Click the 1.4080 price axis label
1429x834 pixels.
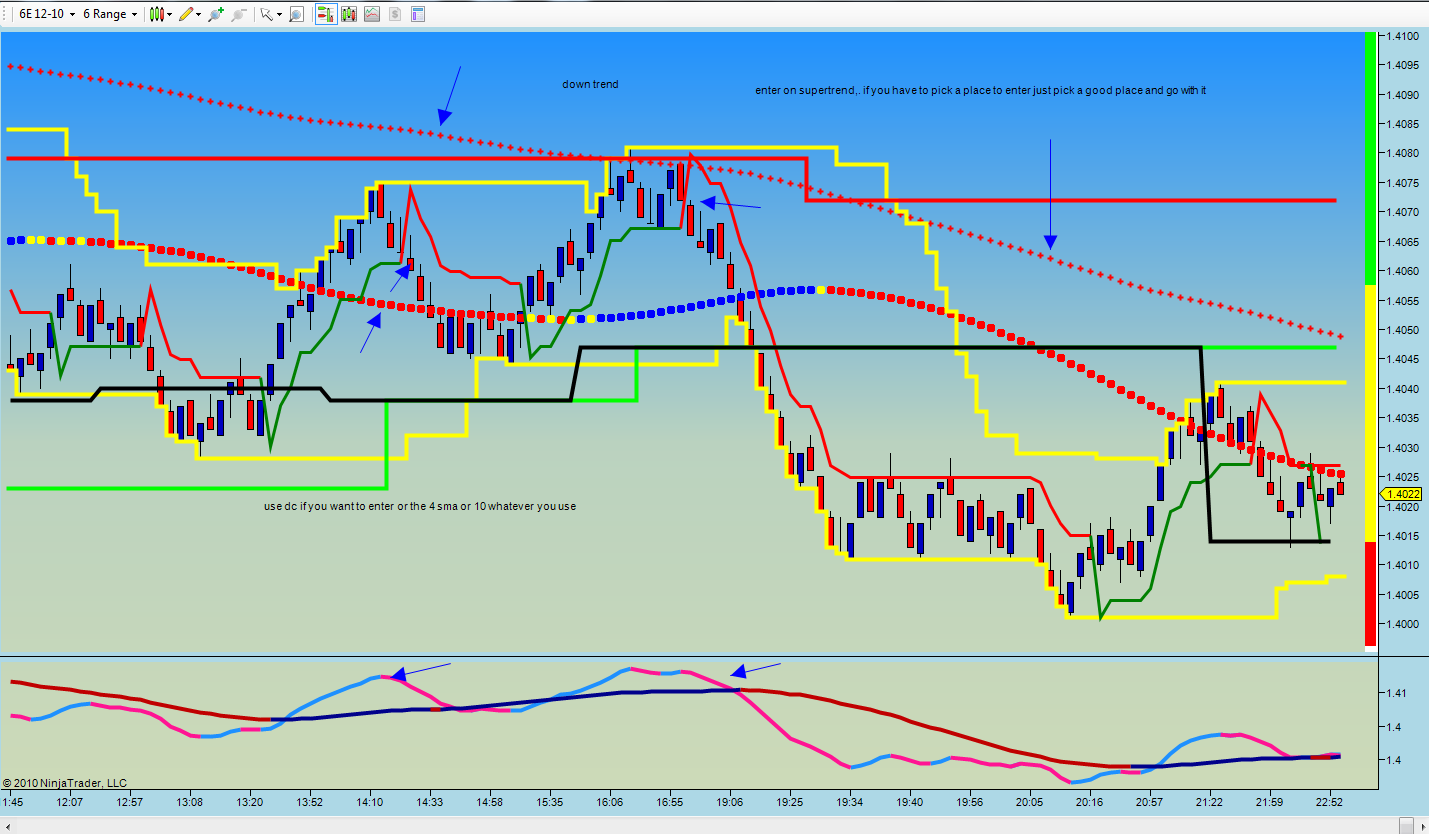(1403, 154)
